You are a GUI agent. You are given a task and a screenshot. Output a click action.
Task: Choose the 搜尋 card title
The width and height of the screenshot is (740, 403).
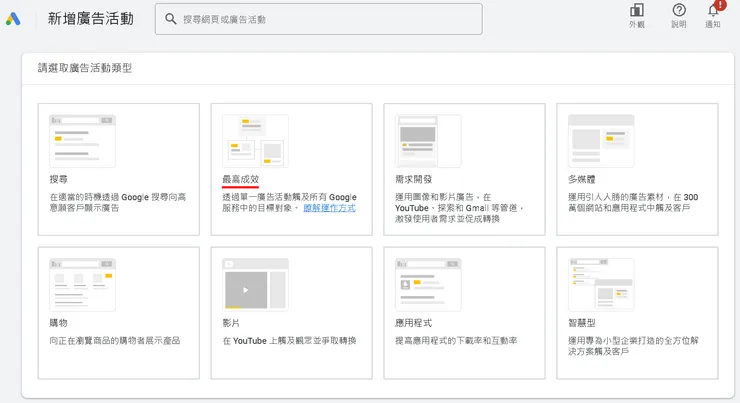click(59, 179)
